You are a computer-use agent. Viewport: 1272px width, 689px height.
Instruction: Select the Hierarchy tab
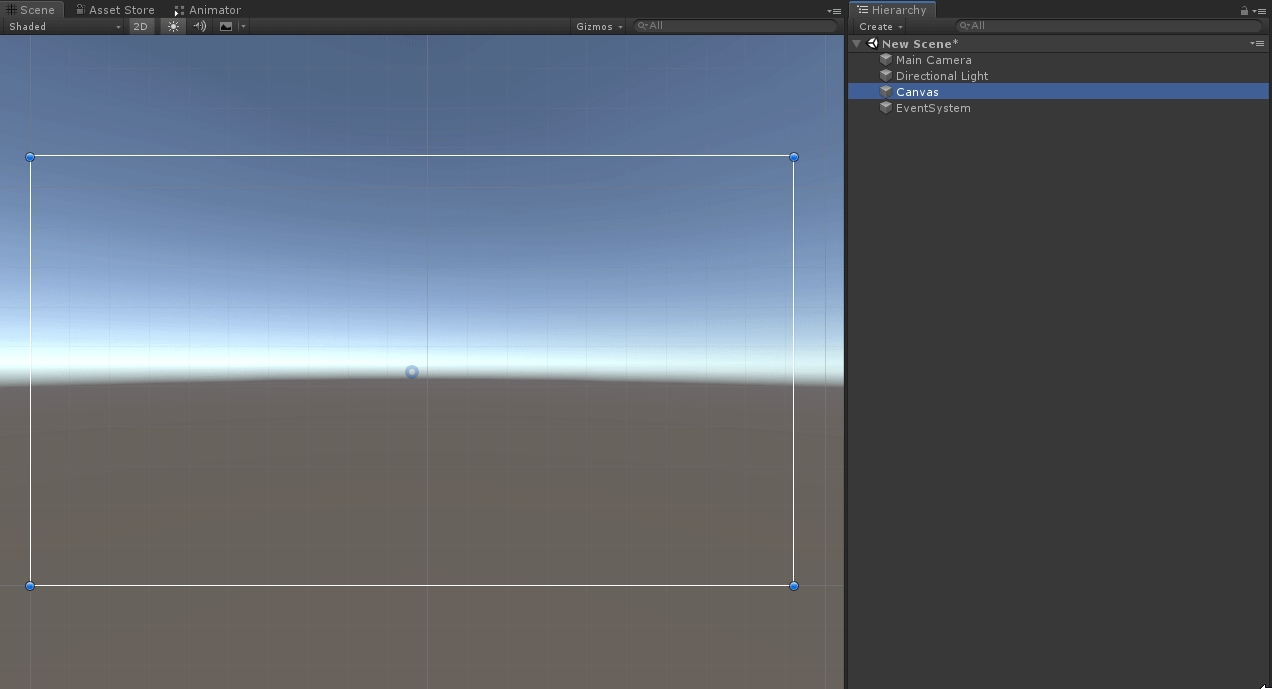(892, 10)
